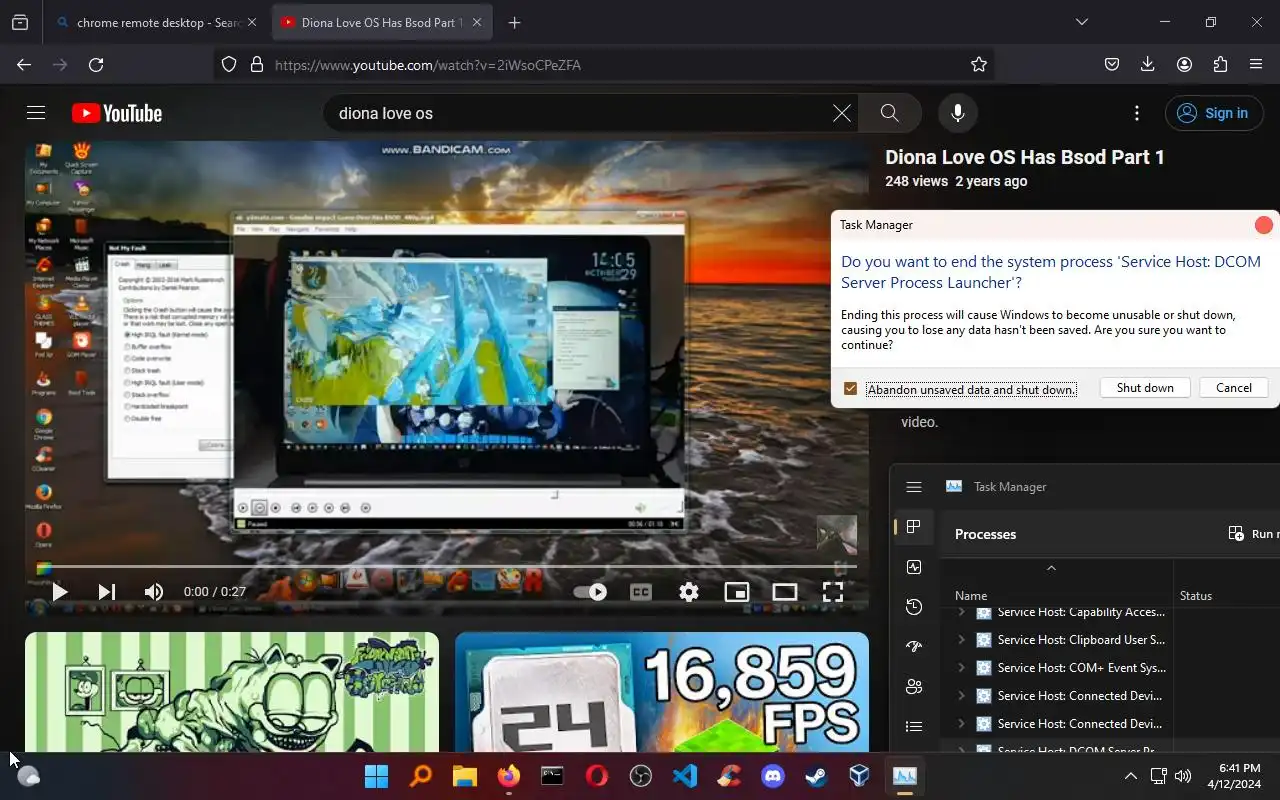
Task: Click the Firefox address bar URL
Action: tap(428, 65)
